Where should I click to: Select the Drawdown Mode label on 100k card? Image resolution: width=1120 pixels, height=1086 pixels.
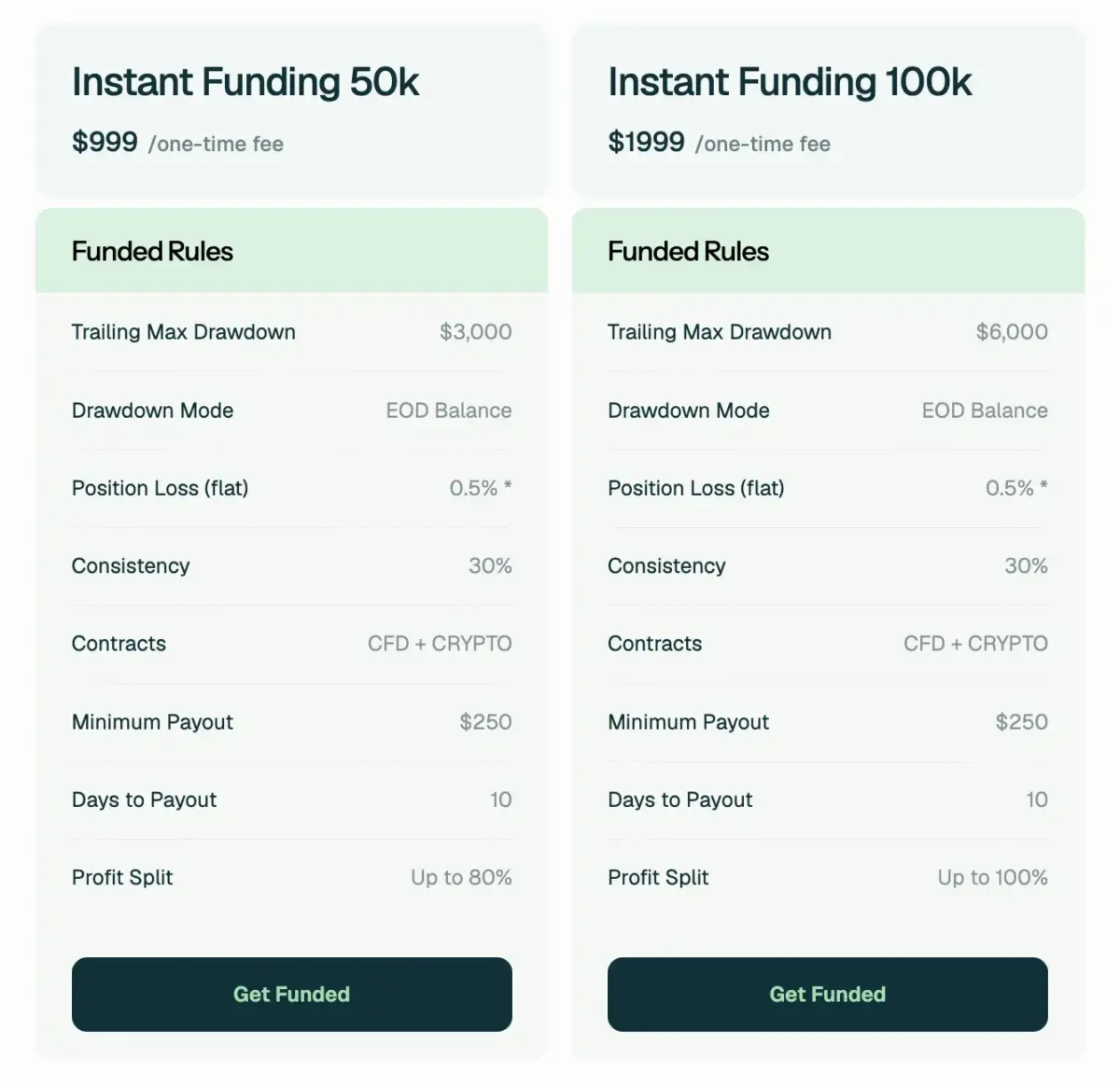[x=688, y=411]
